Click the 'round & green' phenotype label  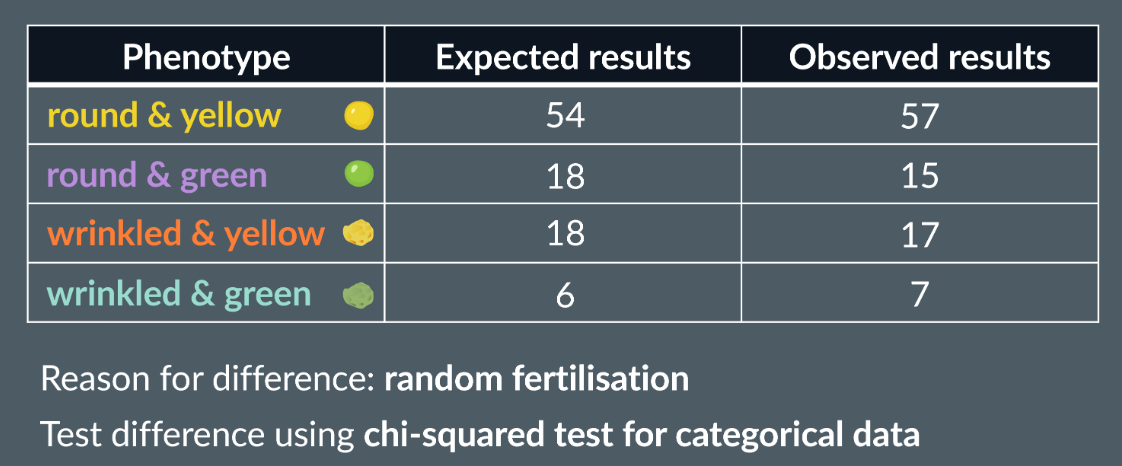157,175
